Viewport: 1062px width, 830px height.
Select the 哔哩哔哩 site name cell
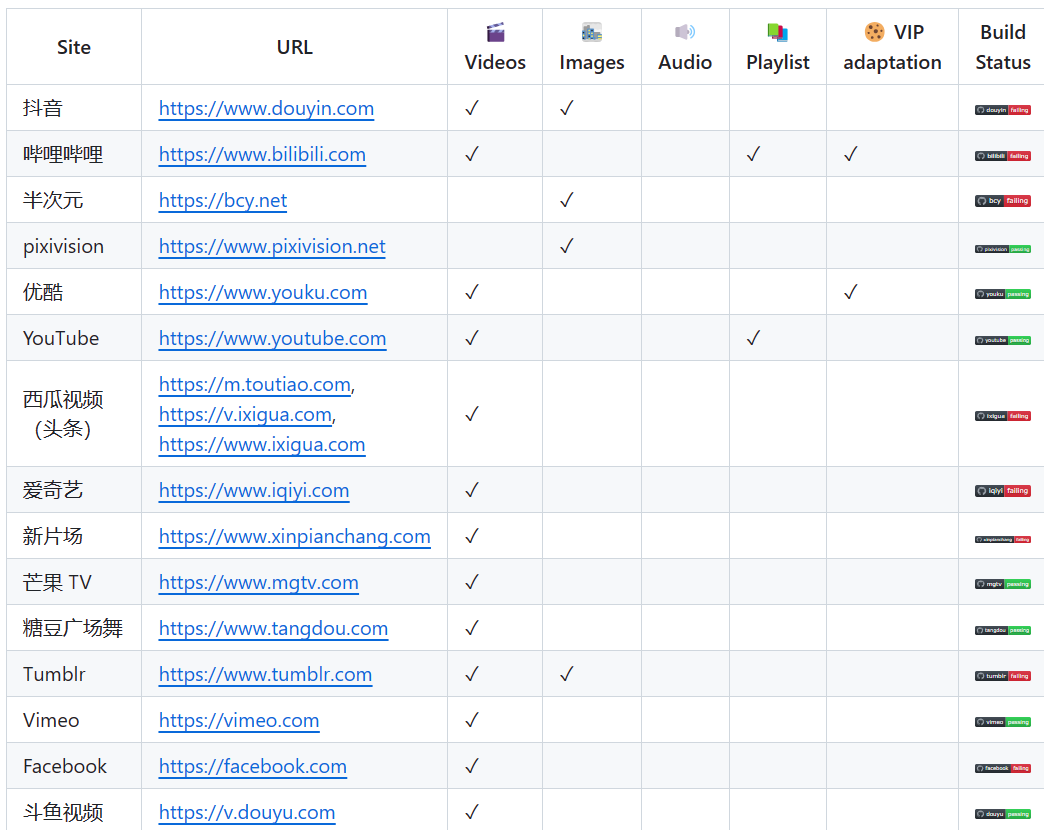click(x=74, y=154)
